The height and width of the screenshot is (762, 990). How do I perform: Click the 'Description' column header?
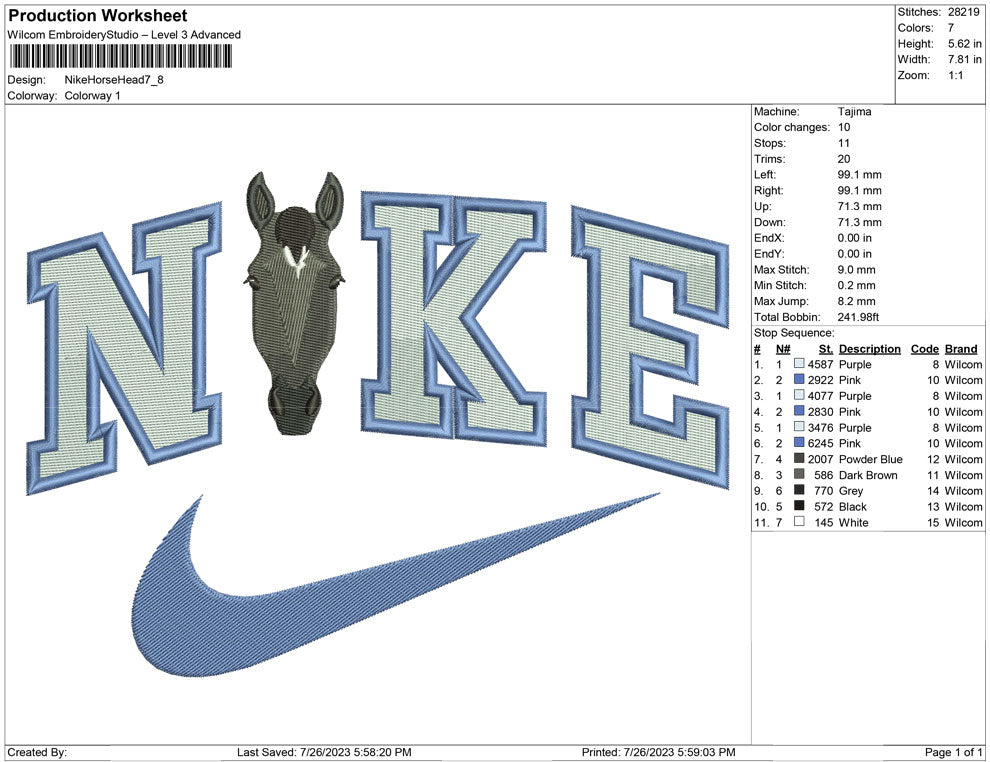pos(869,349)
